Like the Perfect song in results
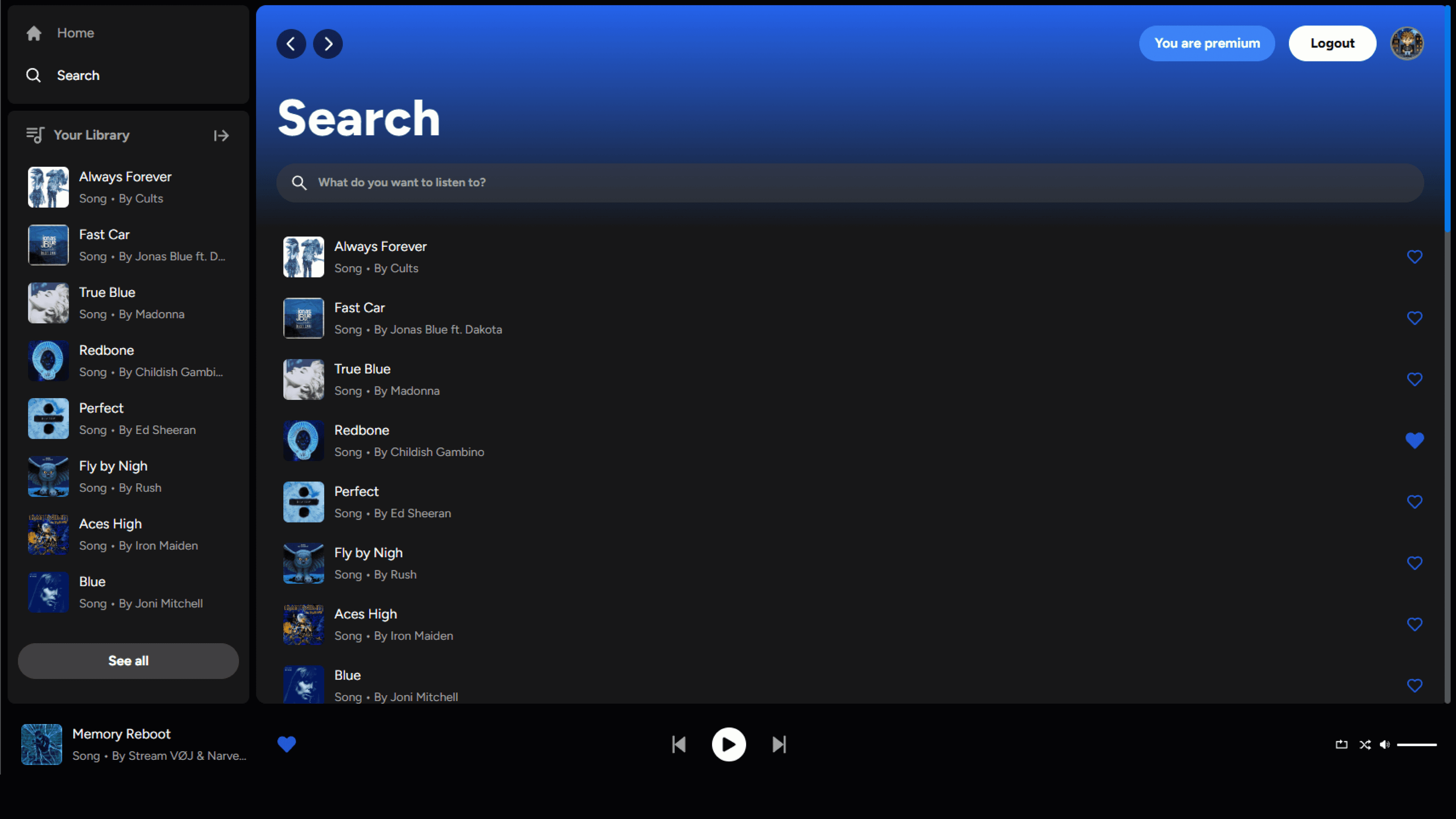The width and height of the screenshot is (1456, 819). tap(1414, 502)
